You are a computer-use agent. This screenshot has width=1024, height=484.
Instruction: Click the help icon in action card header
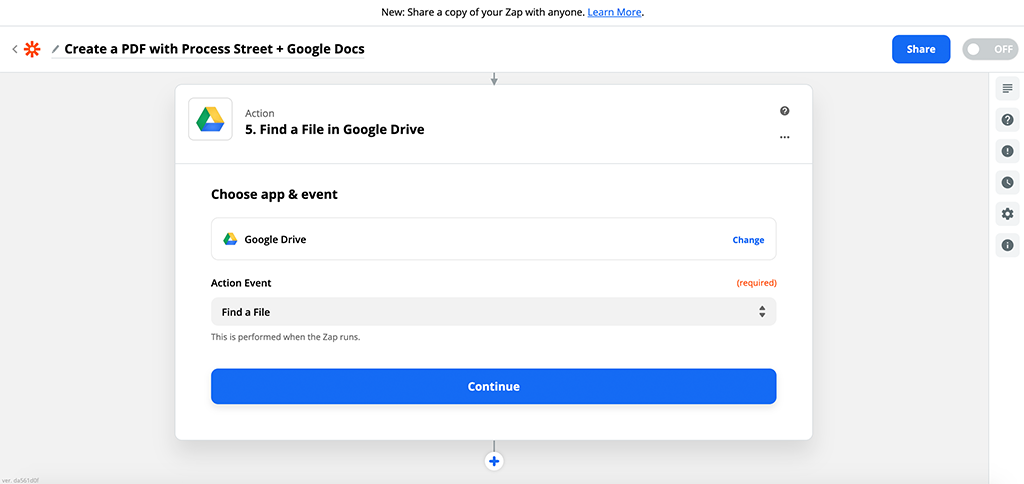coord(785,111)
